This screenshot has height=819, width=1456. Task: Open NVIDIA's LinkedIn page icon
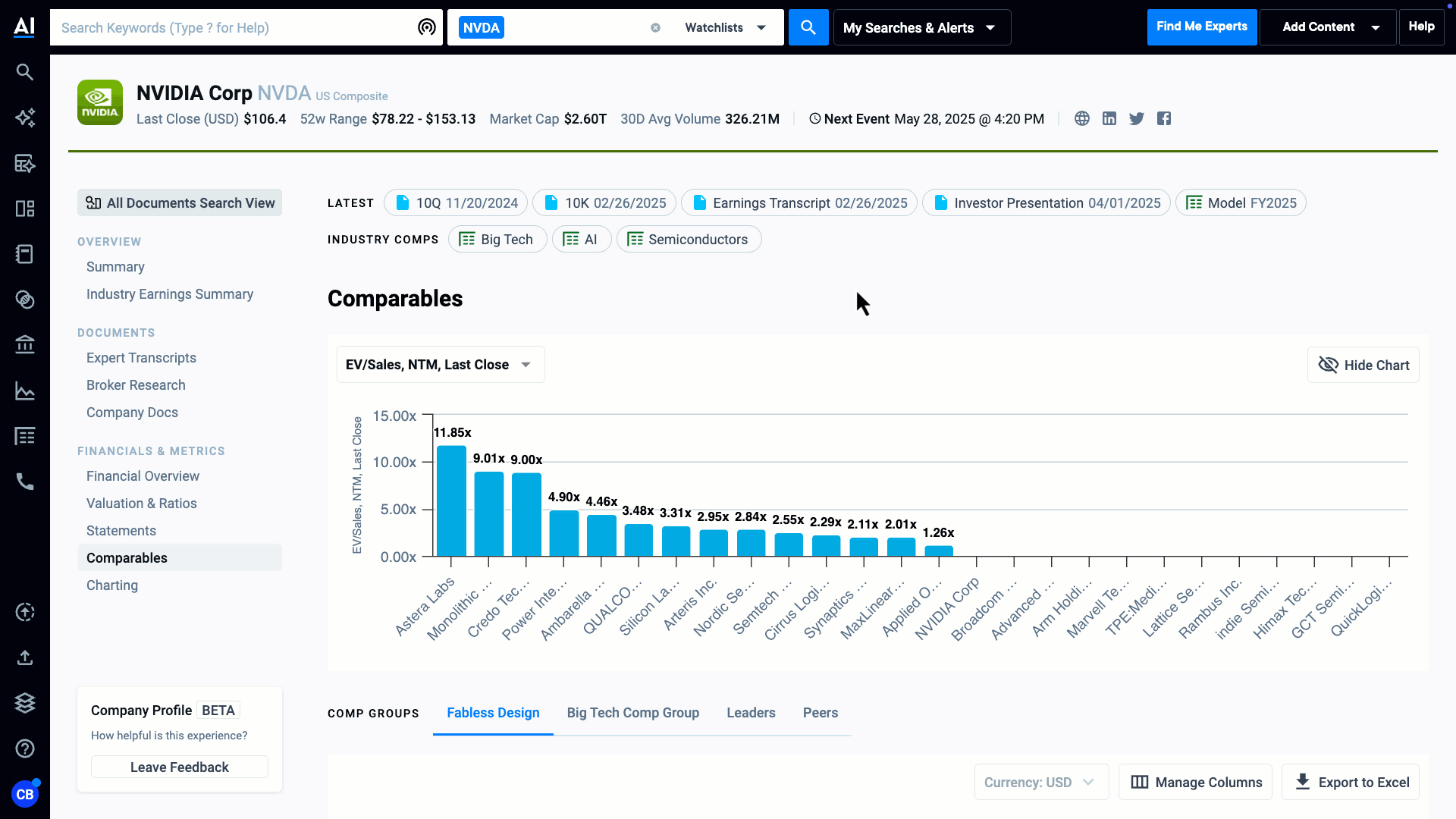tap(1109, 118)
